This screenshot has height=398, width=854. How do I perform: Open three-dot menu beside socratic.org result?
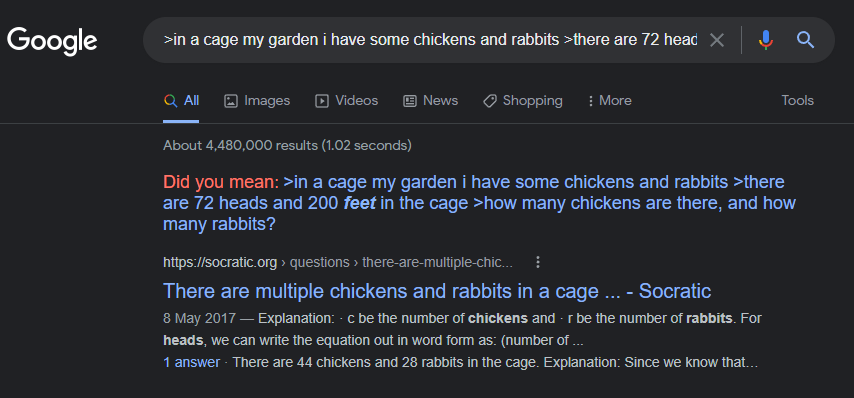point(538,262)
